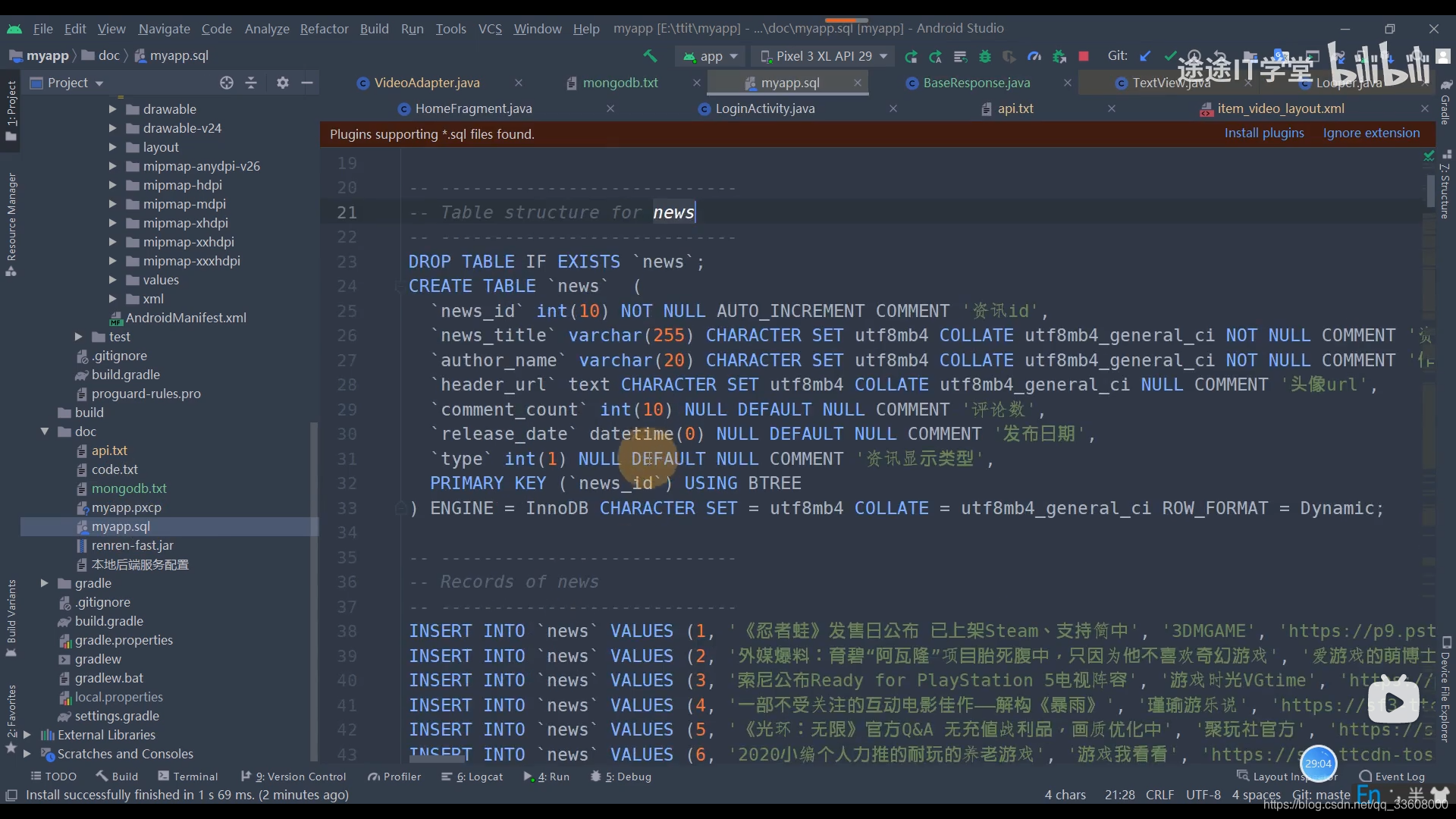This screenshot has width=1456, height=819.
Task: Select myapp.pxcp in project tree
Action: click(119, 507)
